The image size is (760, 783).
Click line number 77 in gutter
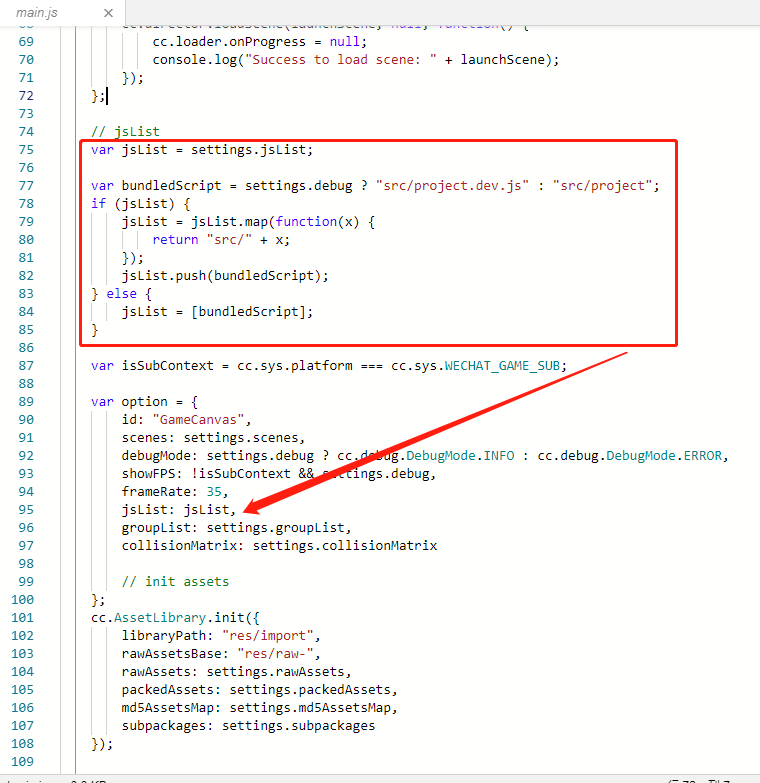coord(26,186)
